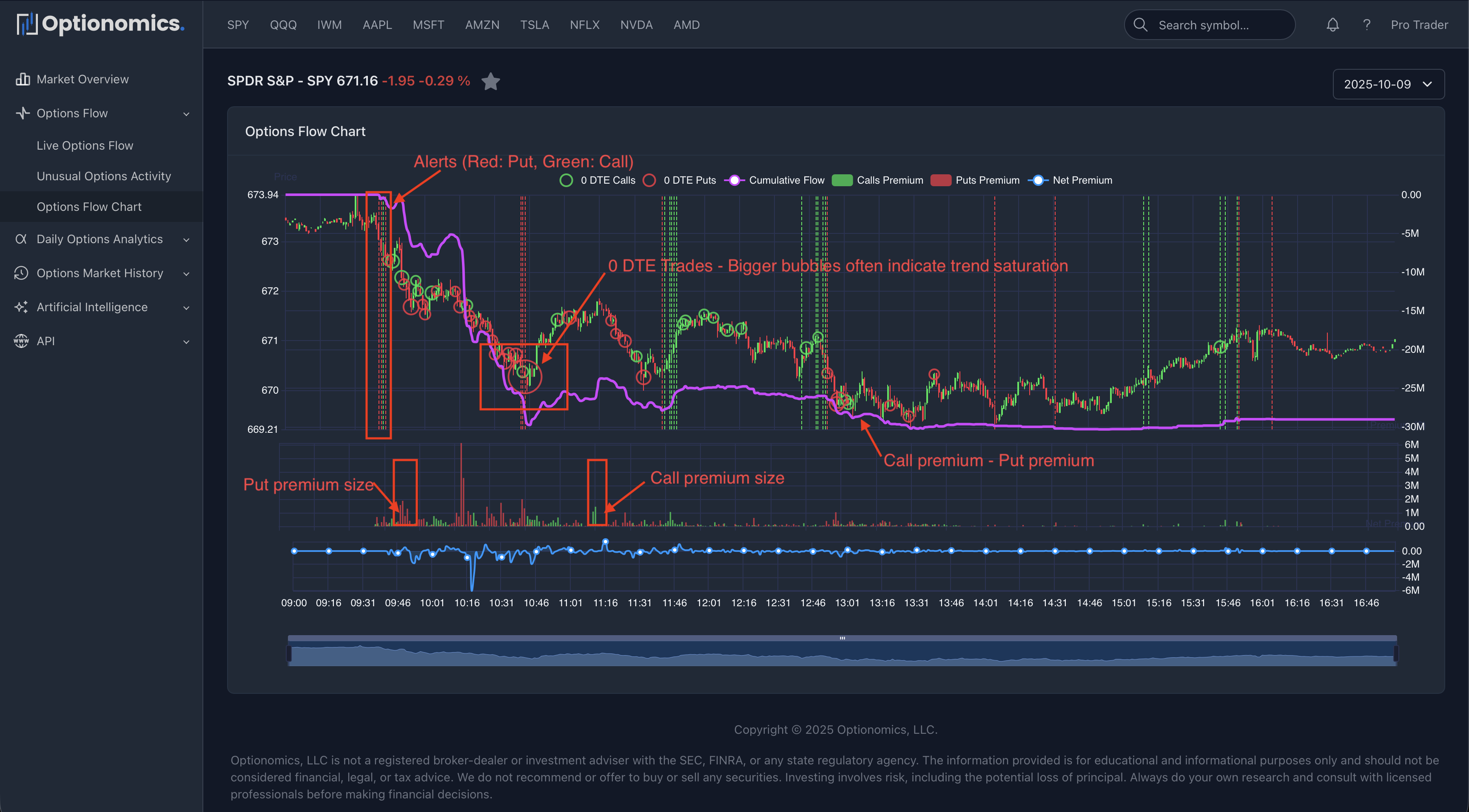Screen dimensions: 1469x812
Task: Open the 2025-10-09 date dropdown
Action: 1389,84
